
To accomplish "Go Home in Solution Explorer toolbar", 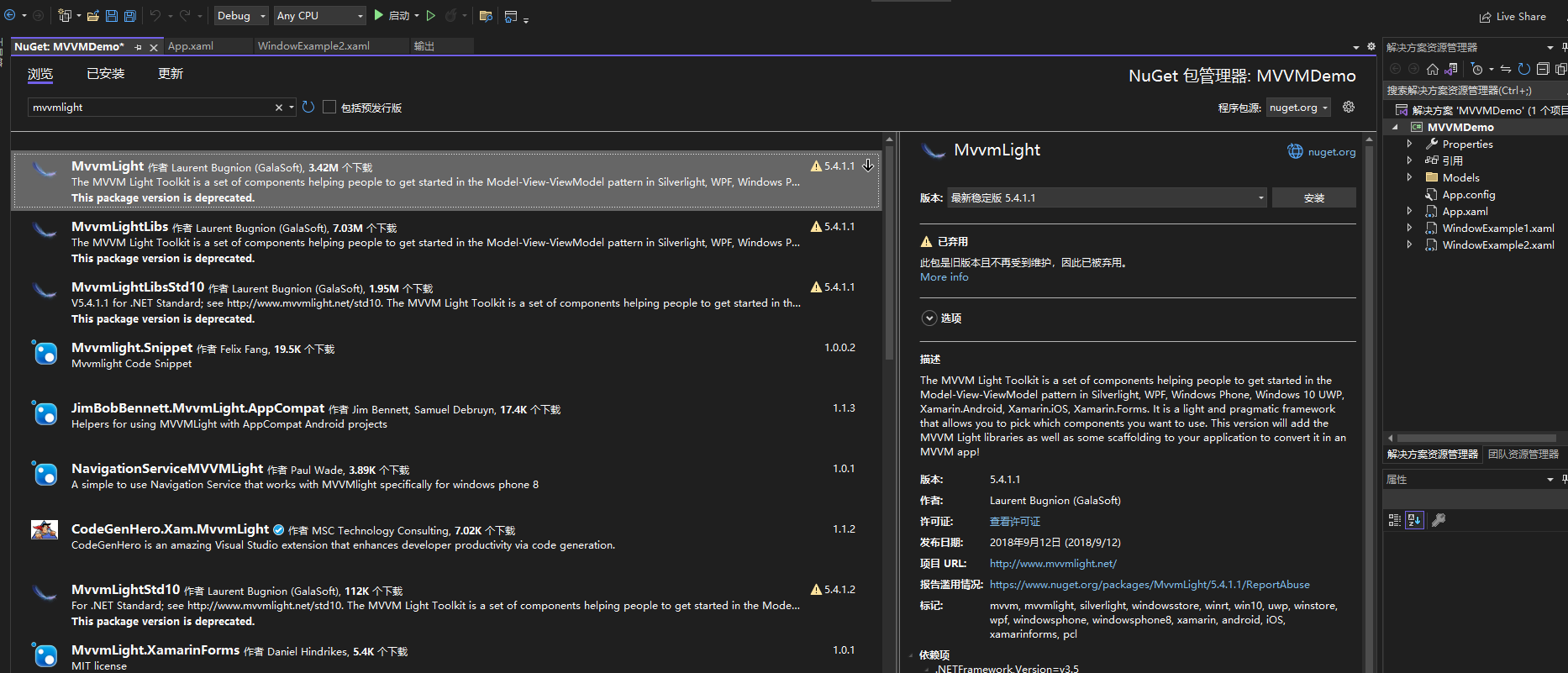I will (x=1433, y=69).
